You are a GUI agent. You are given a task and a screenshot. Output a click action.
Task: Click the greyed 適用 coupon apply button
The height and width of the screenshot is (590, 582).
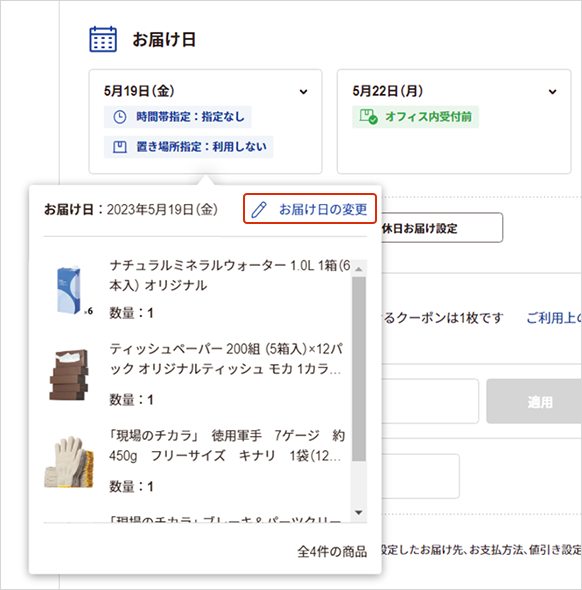(534, 401)
